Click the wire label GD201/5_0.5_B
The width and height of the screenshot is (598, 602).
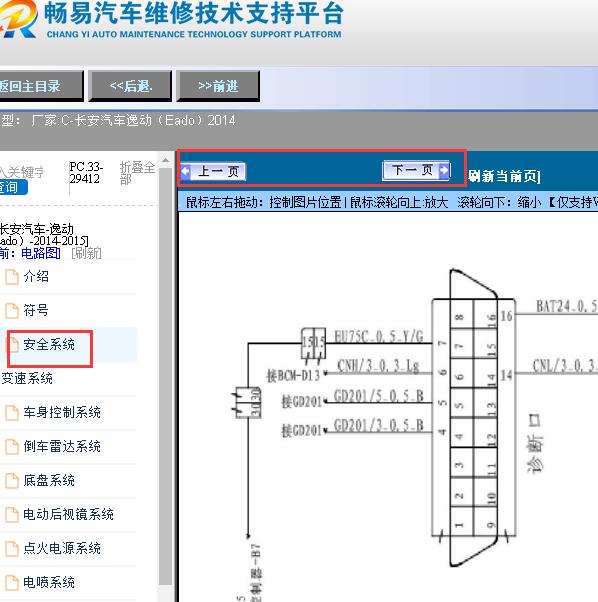coord(379,395)
